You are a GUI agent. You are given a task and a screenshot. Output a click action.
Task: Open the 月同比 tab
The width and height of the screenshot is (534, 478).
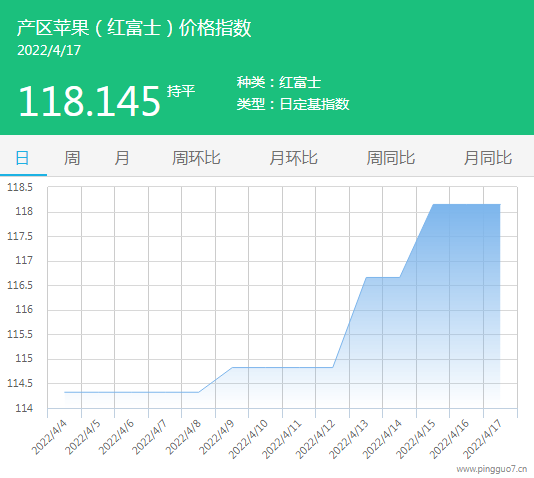pyautogui.click(x=488, y=158)
